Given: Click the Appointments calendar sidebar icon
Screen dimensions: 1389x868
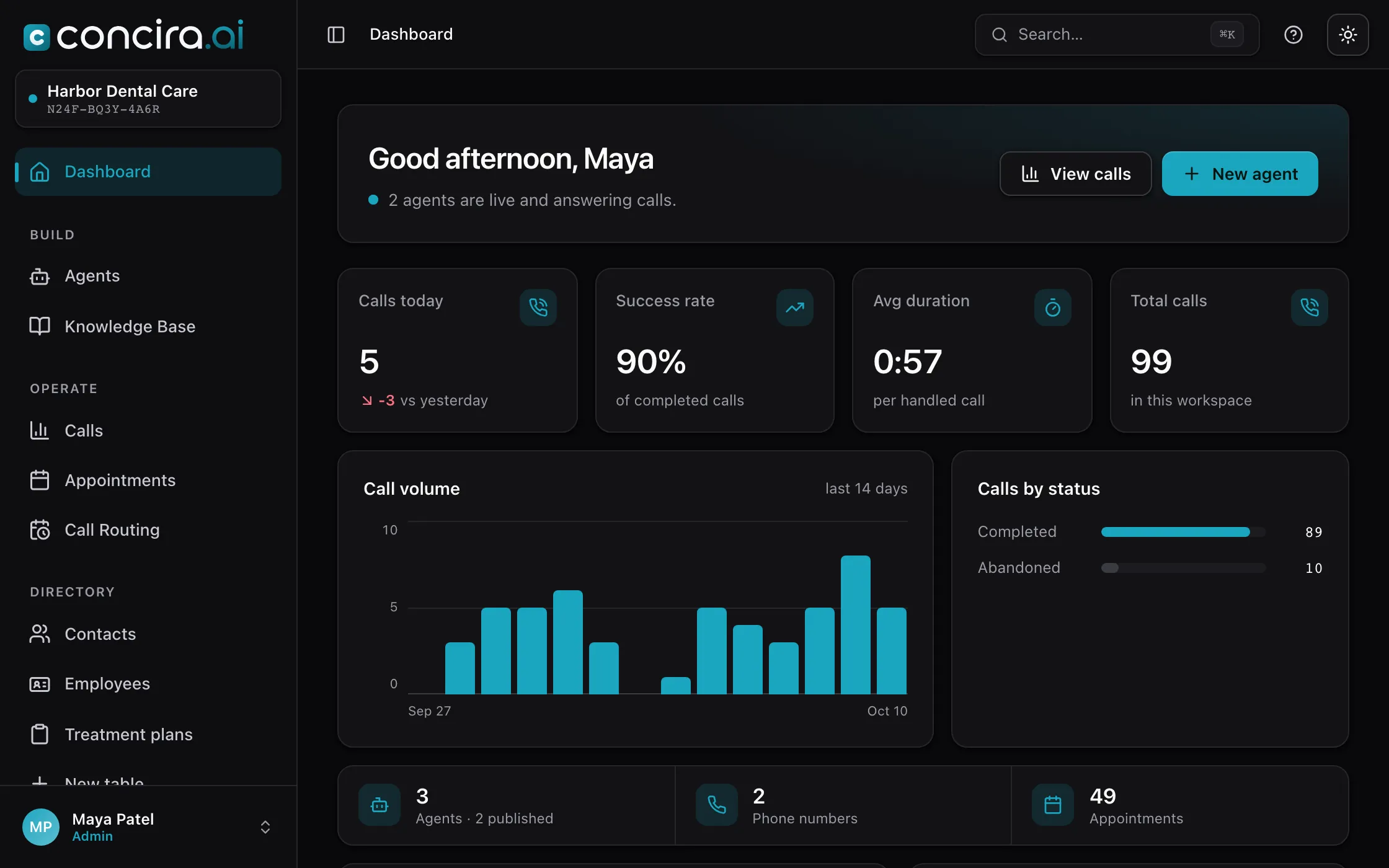Looking at the screenshot, I should (x=40, y=480).
